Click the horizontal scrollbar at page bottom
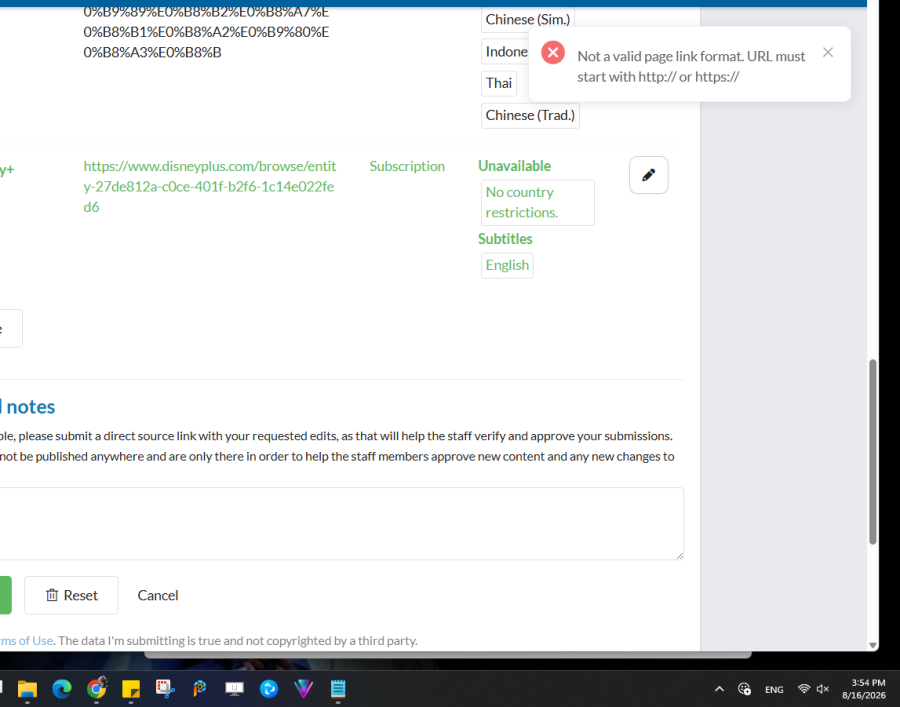 pos(448,654)
